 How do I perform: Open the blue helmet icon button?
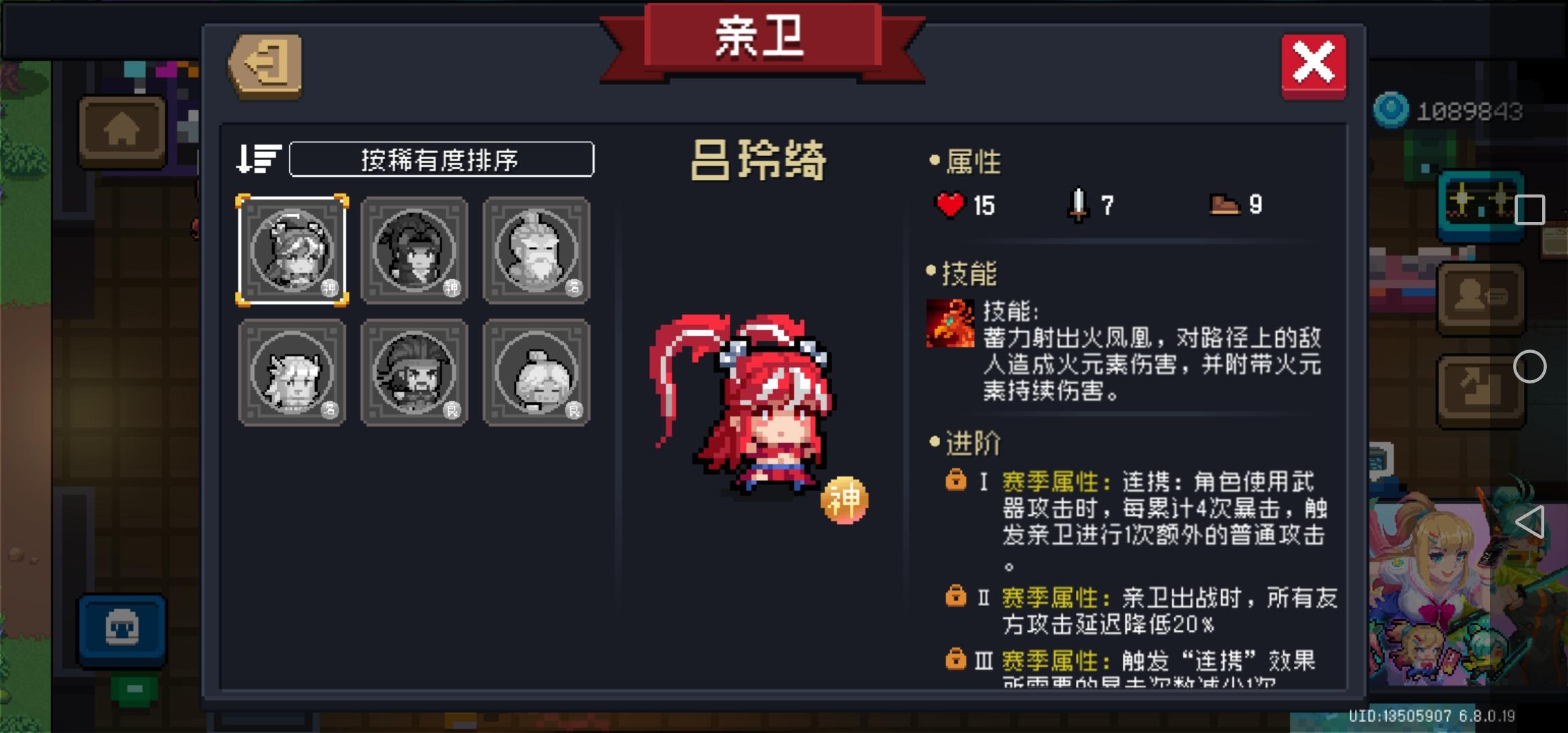click(x=122, y=629)
